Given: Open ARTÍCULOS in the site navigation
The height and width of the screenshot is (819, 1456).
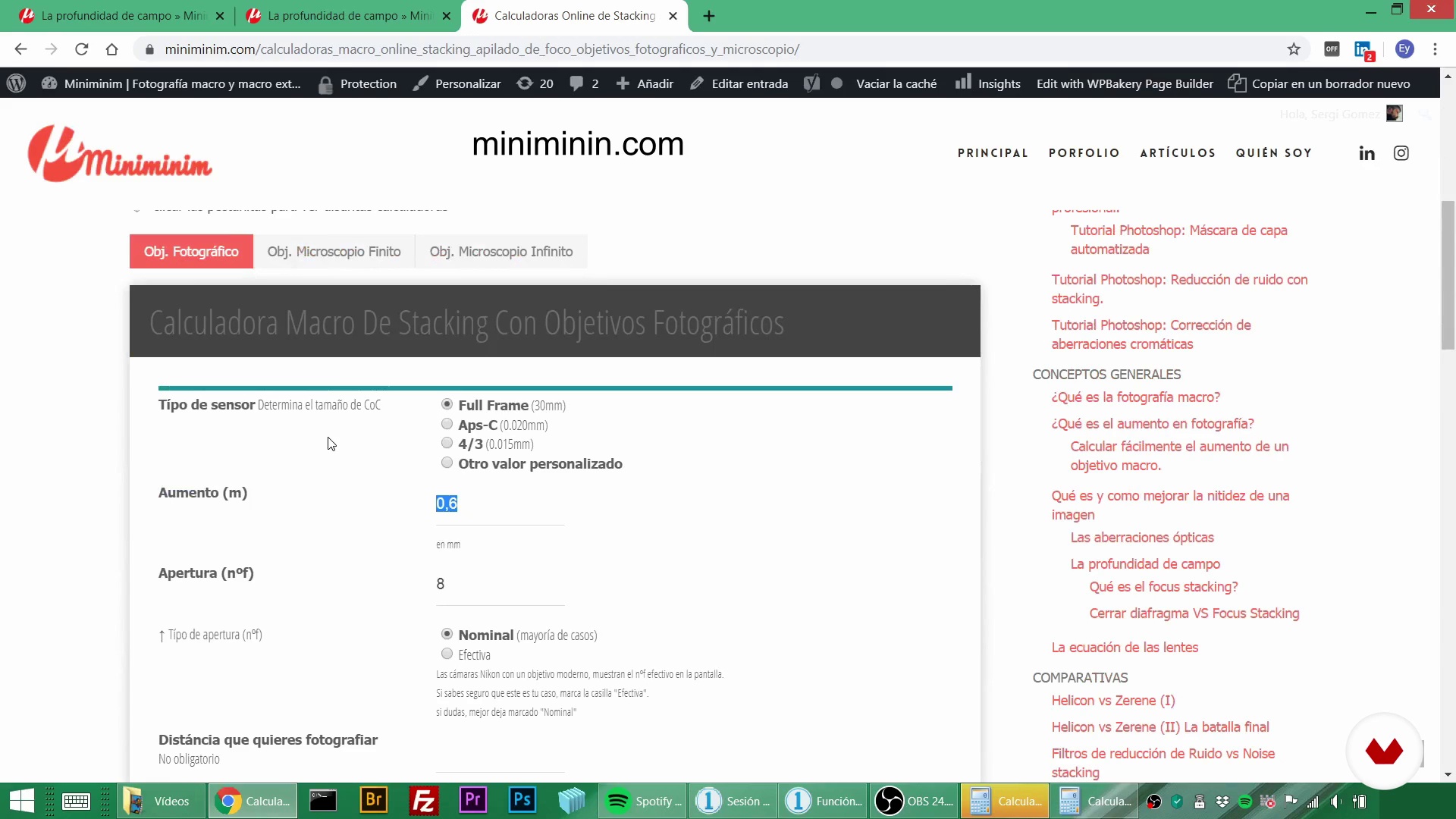Looking at the screenshot, I should 1178,153.
